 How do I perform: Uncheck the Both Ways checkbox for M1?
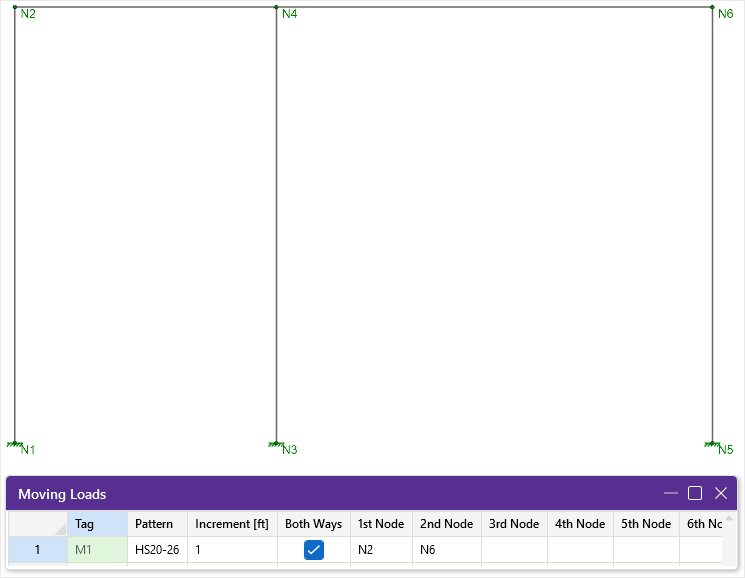[x=314, y=550]
